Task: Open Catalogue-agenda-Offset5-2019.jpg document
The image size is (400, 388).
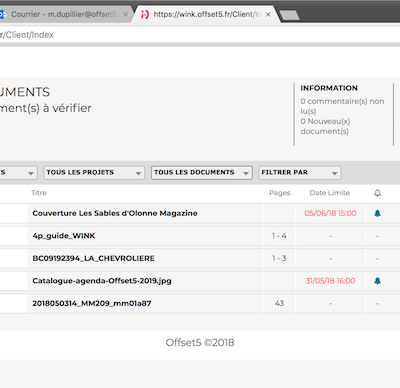Action: [102, 281]
